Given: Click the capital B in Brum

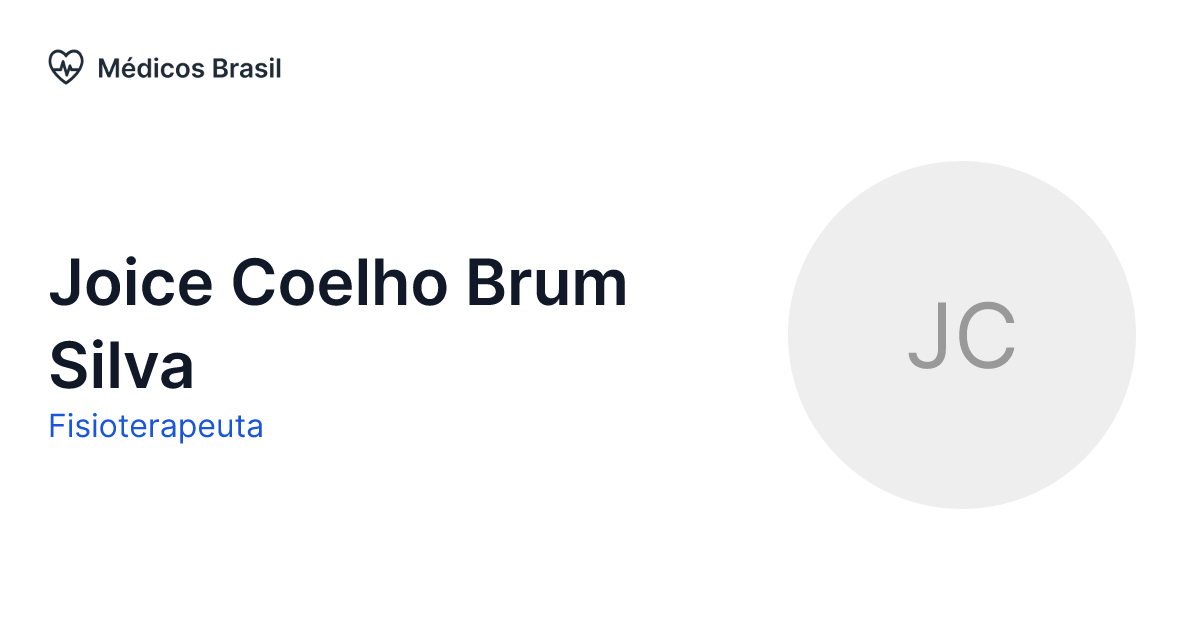Looking at the screenshot, I should (485, 283).
